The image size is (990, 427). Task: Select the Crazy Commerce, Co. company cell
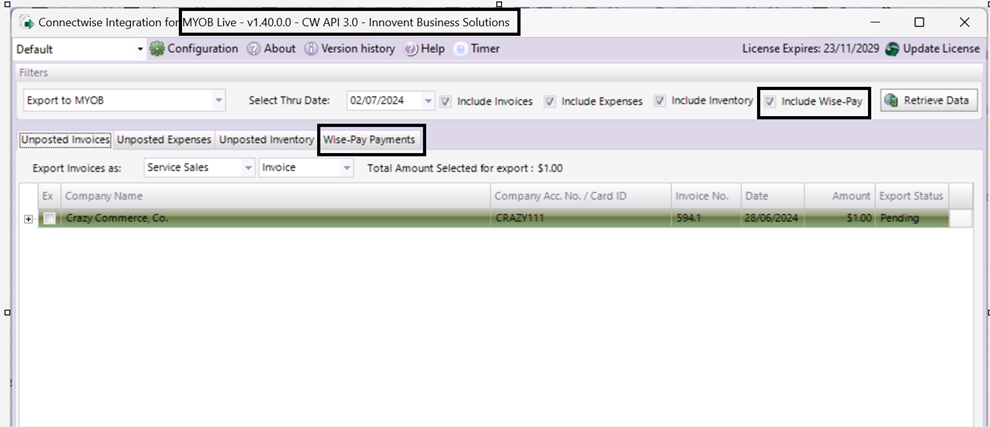(275, 219)
